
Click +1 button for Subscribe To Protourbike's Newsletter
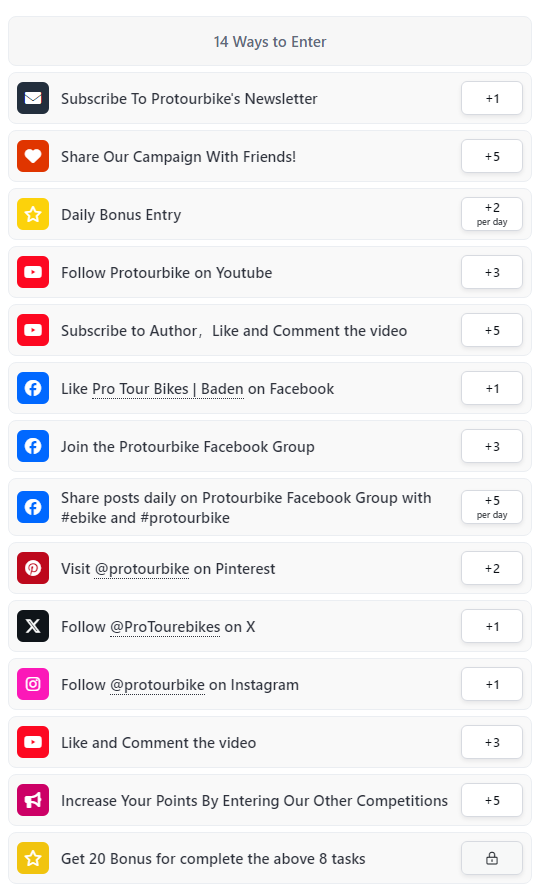(492, 98)
